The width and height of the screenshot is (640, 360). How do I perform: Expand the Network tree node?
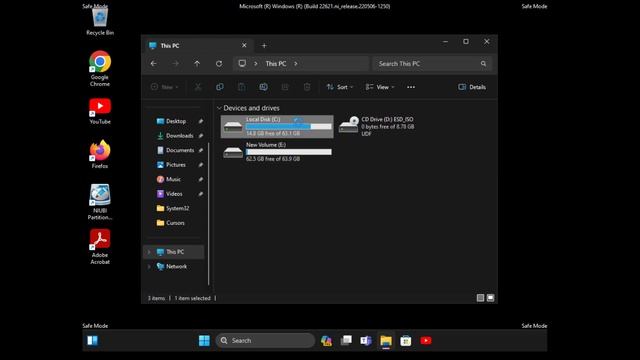pos(149,267)
